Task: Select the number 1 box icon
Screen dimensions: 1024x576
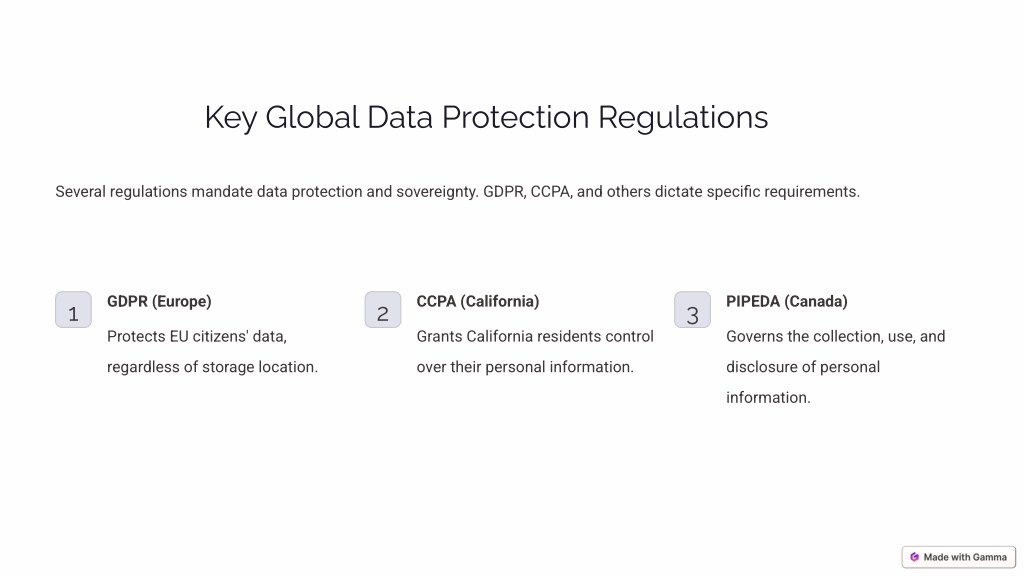Action: point(73,310)
